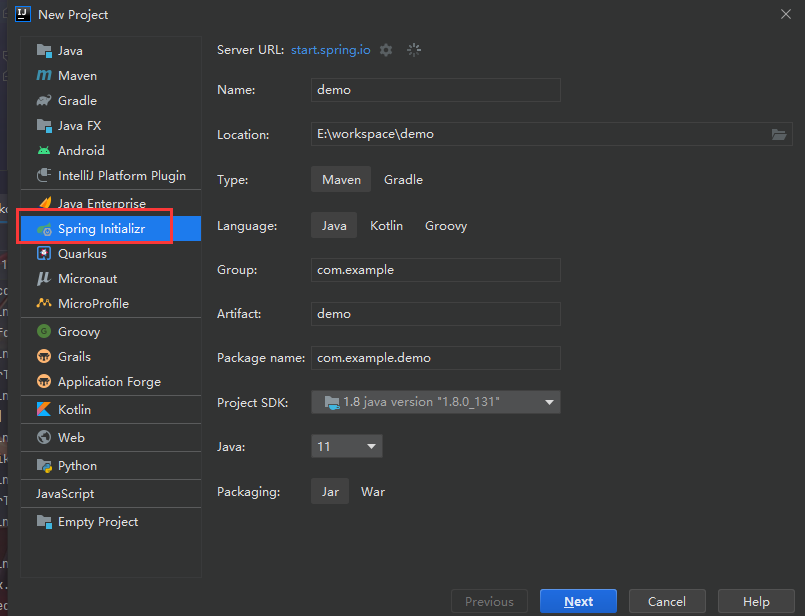This screenshot has width=805, height=616.
Task: Choose Java as language
Action: click(x=334, y=225)
